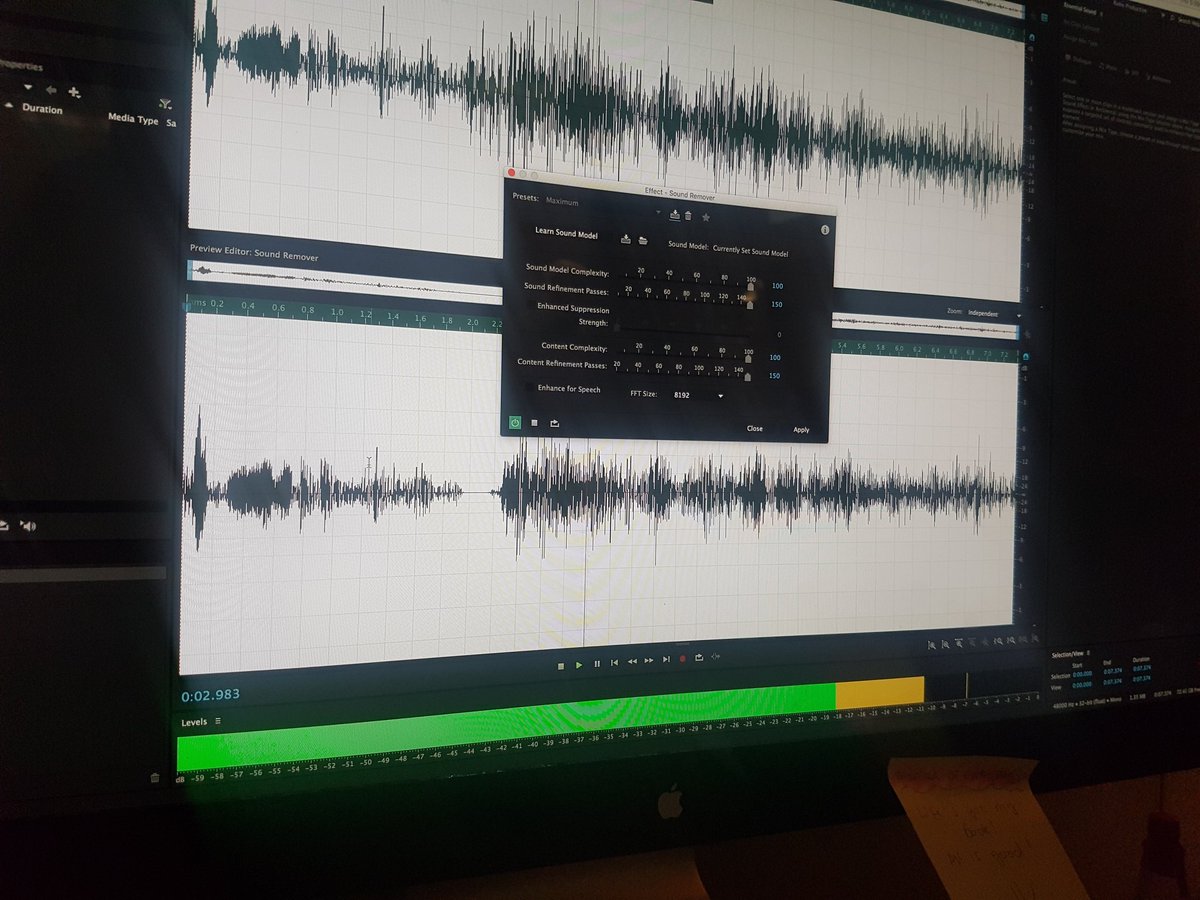Sort files by the Duration column header
The height and width of the screenshot is (900, 1200).
[42, 109]
